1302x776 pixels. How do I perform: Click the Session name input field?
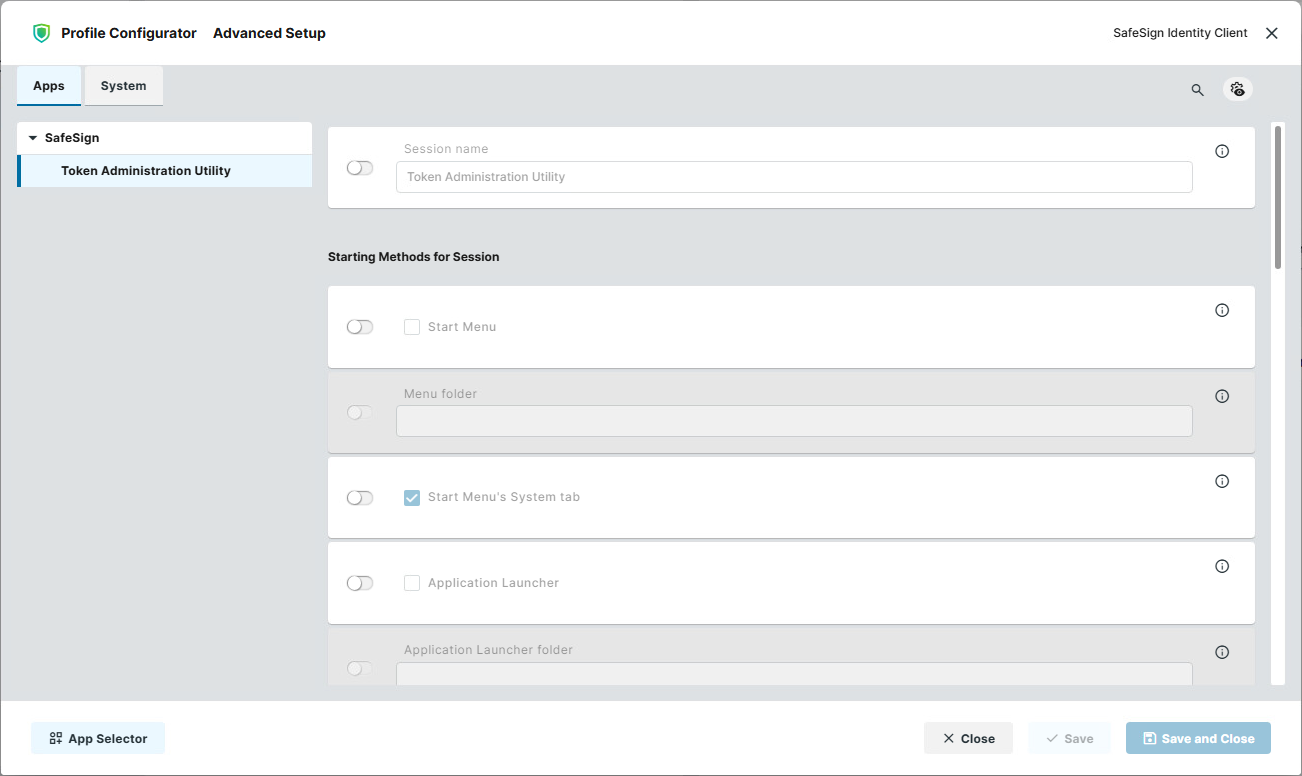pos(794,177)
